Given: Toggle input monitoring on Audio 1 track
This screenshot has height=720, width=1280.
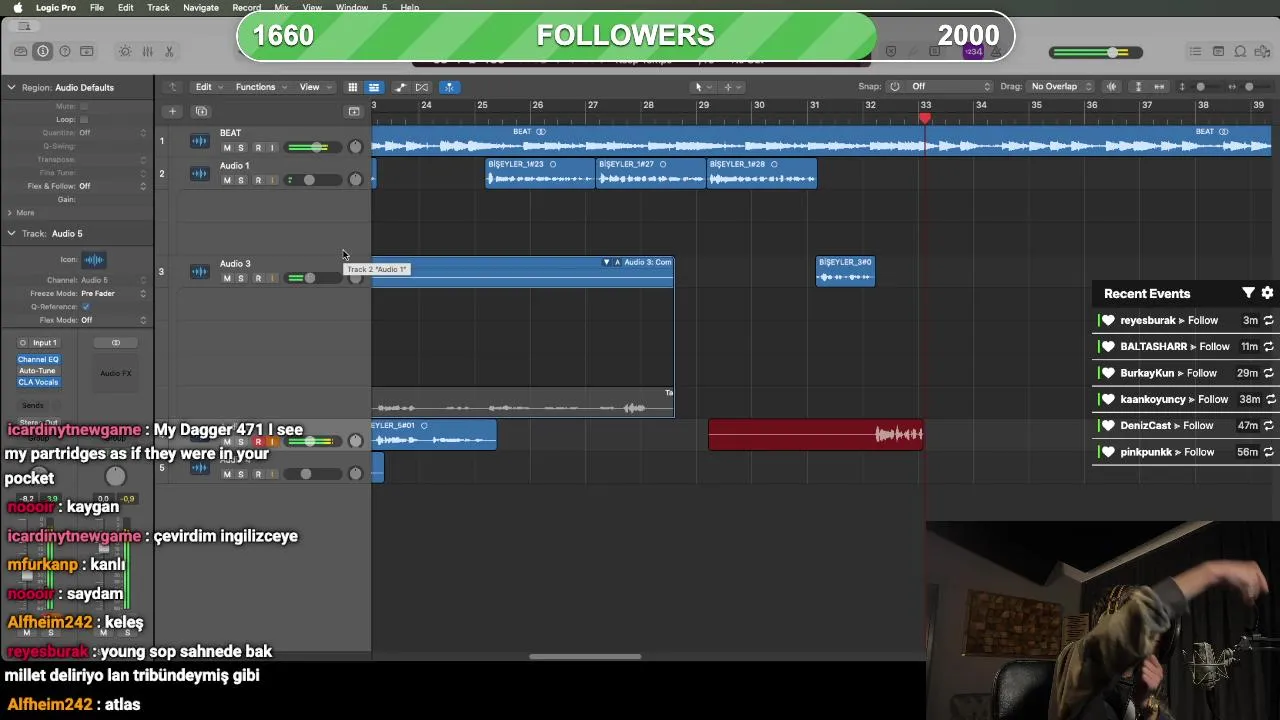Looking at the screenshot, I should (272, 180).
